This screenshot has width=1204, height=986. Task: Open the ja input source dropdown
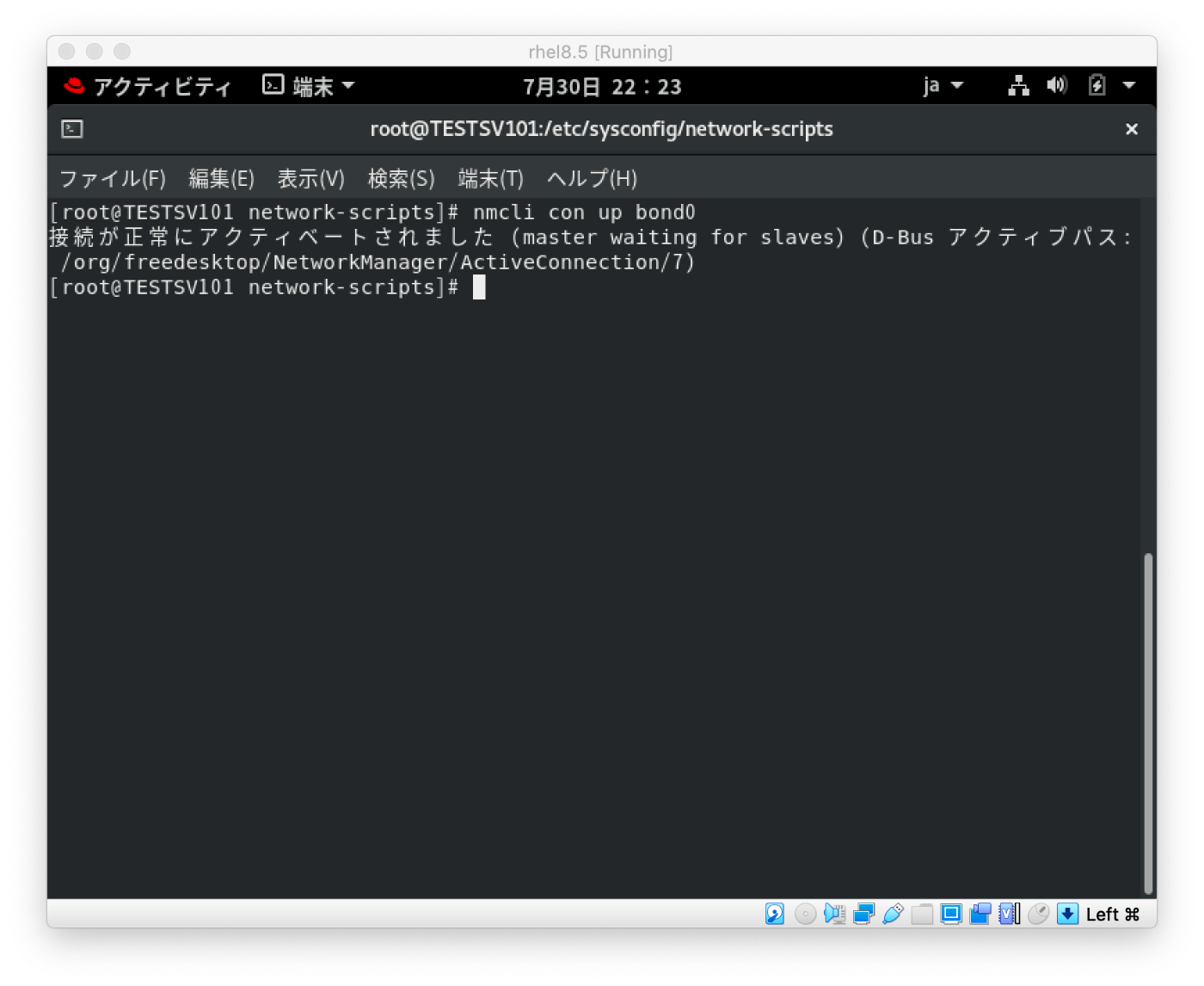[x=943, y=86]
